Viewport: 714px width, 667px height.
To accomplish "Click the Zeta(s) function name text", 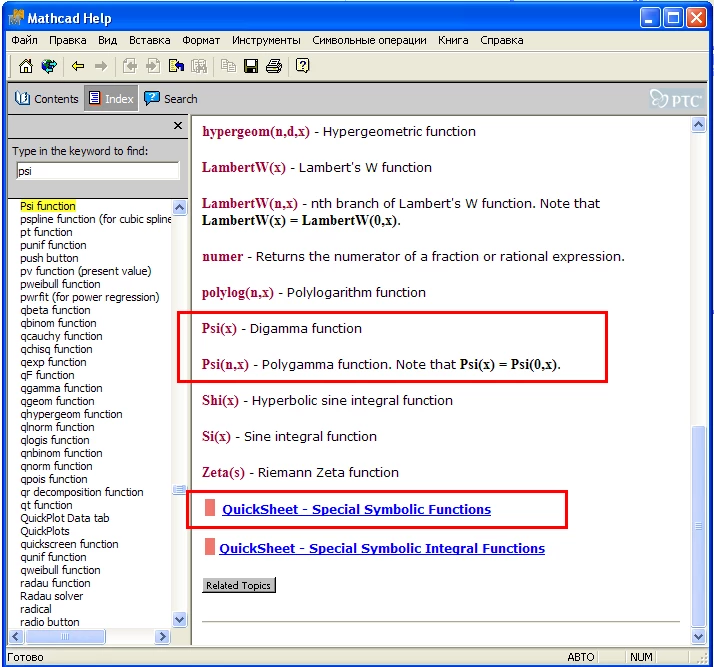I will click(x=223, y=472).
